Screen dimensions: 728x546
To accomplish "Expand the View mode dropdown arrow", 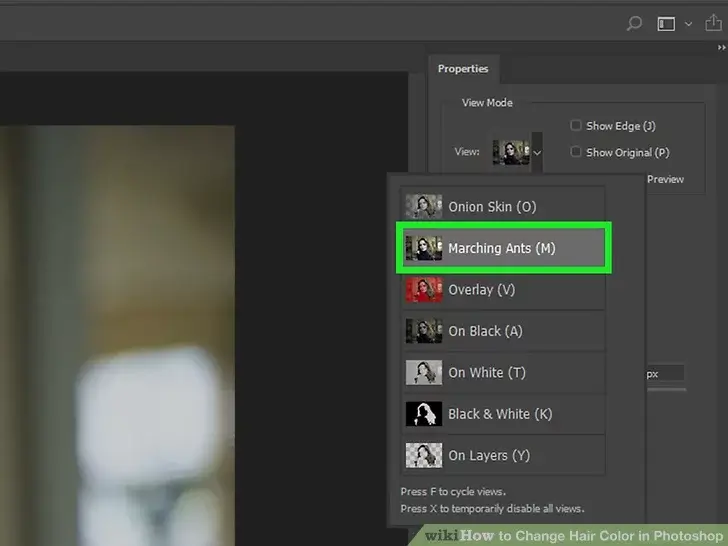I will (537, 153).
